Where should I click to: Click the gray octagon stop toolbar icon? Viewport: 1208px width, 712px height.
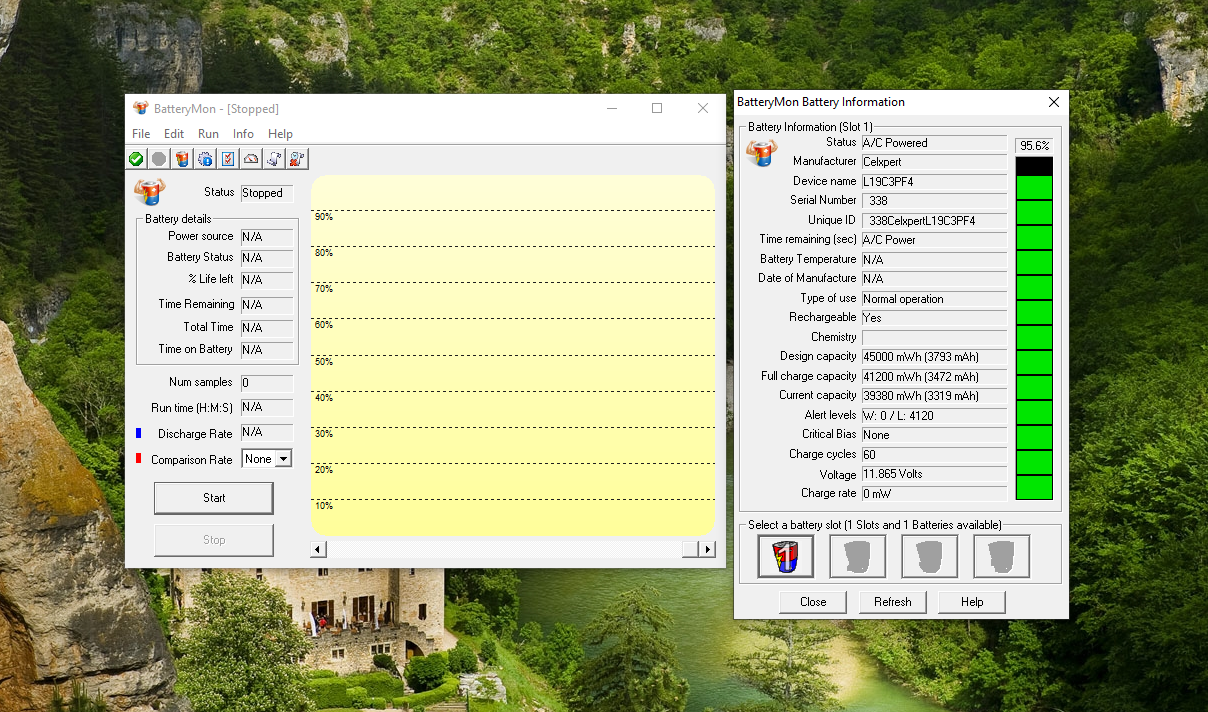point(159,159)
